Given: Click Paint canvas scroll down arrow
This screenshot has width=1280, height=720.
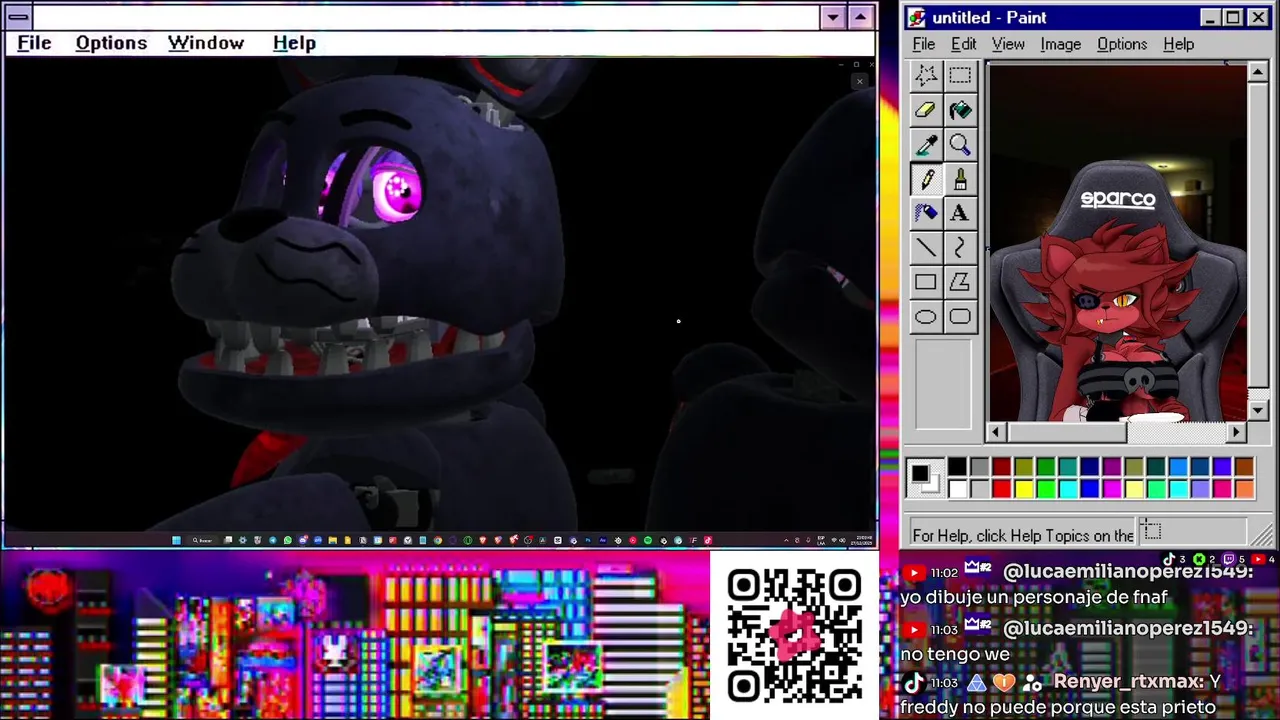Looking at the screenshot, I should tap(1258, 410).
